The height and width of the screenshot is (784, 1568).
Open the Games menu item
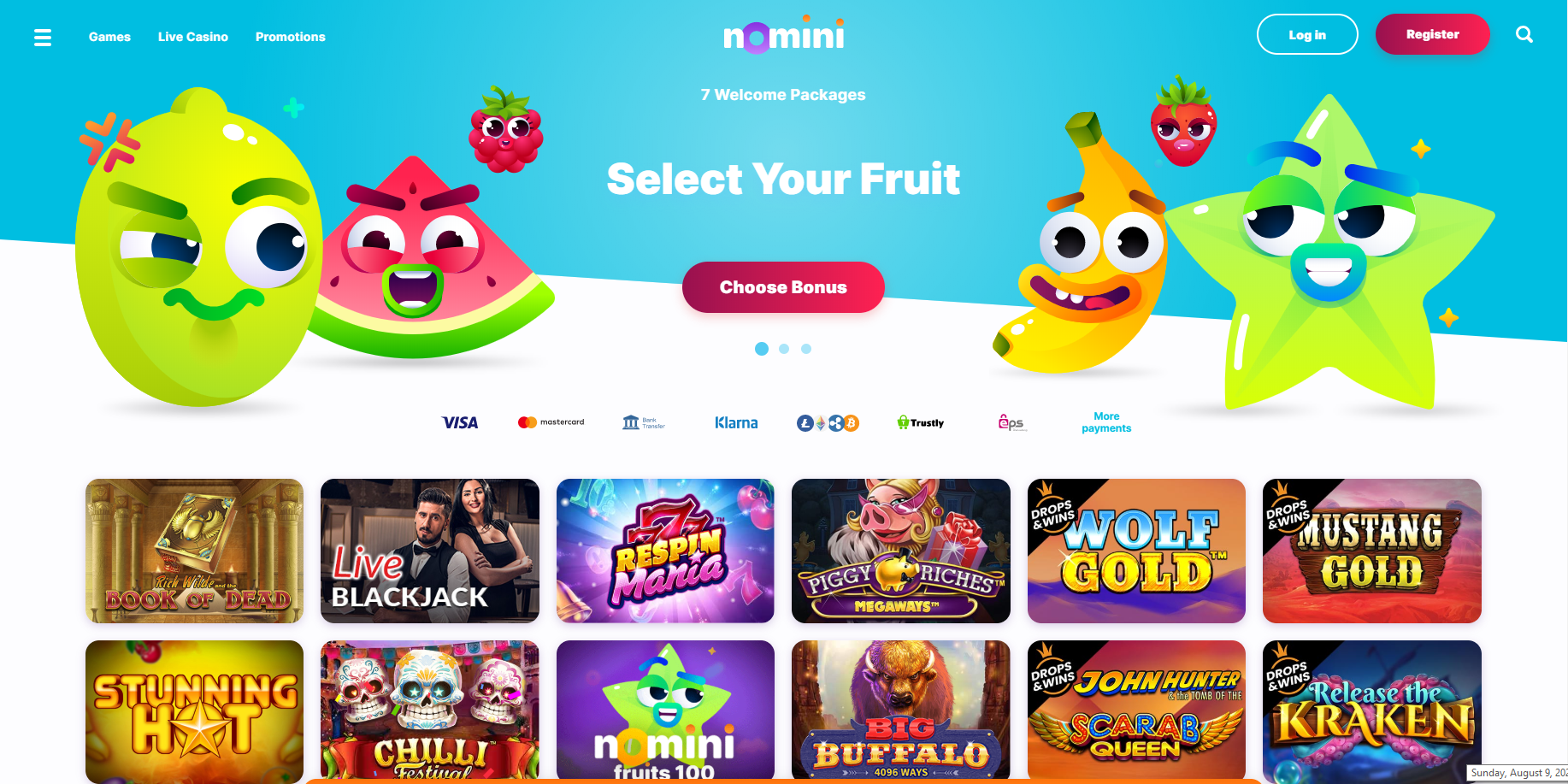coord(109,37)
